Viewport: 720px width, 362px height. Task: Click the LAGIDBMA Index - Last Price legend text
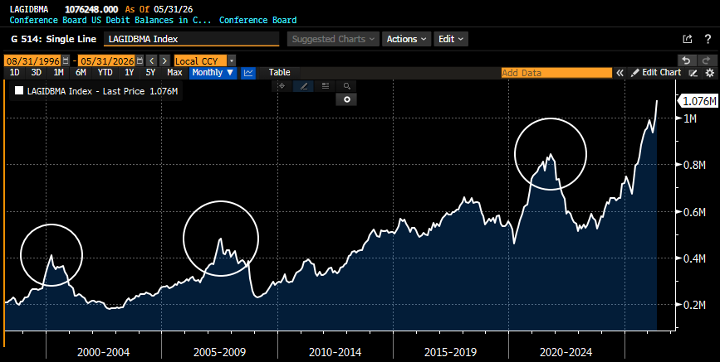pos(102,91)
